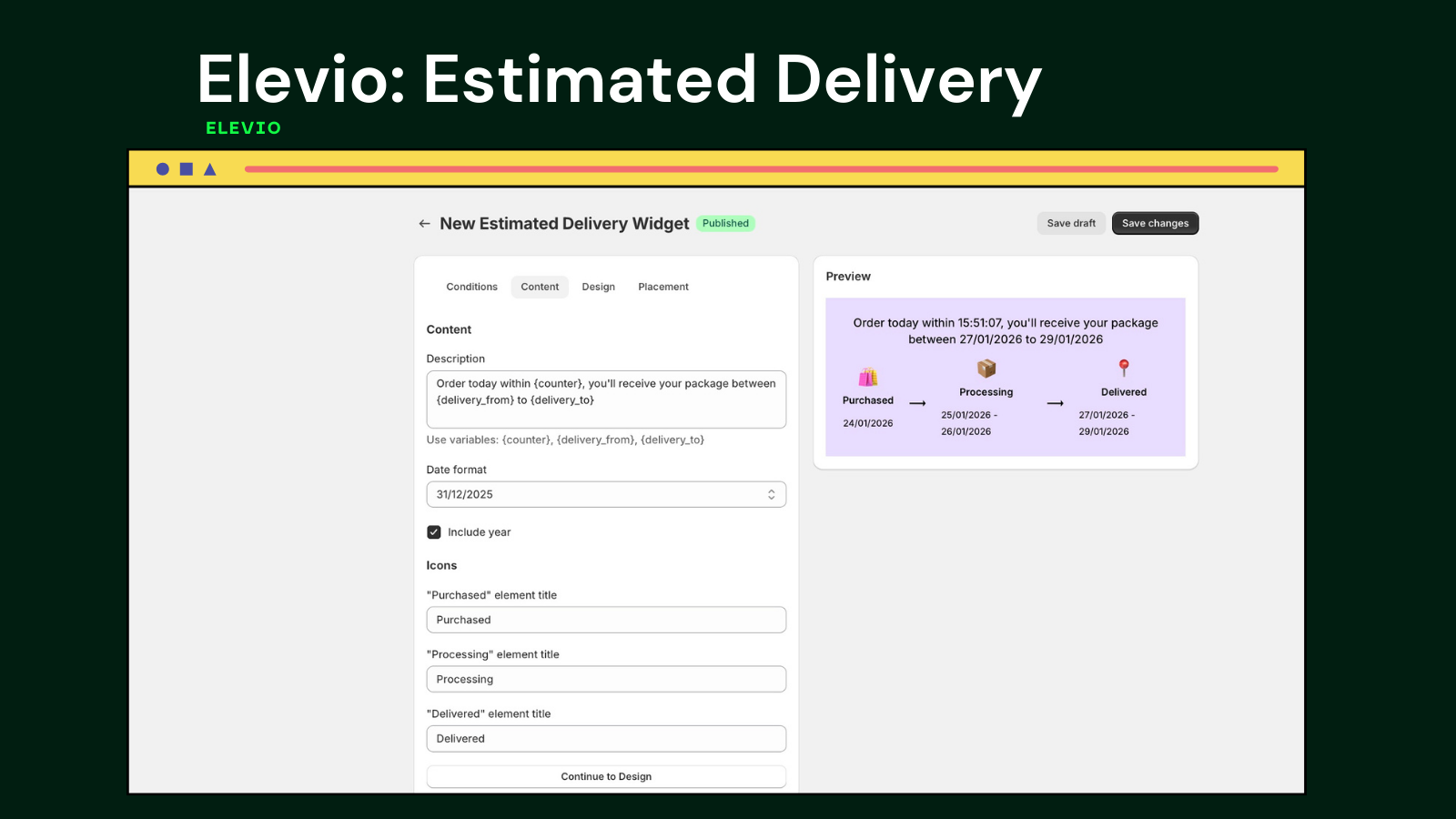Expand the 31/12/2025 format selector

pos(605,494)
